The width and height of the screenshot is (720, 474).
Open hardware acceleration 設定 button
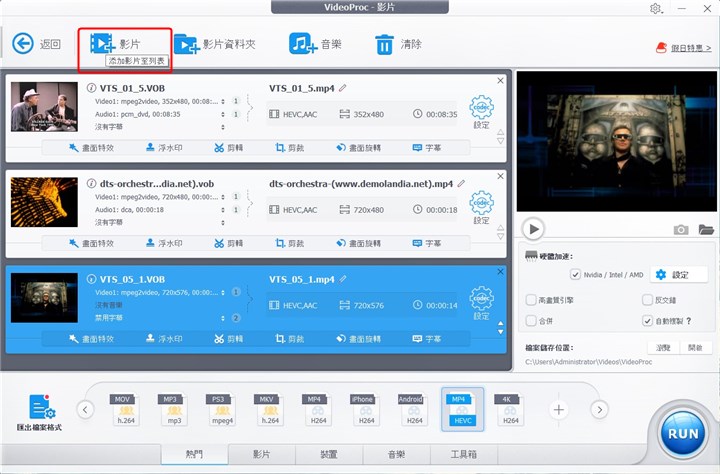tap(679, 275)
